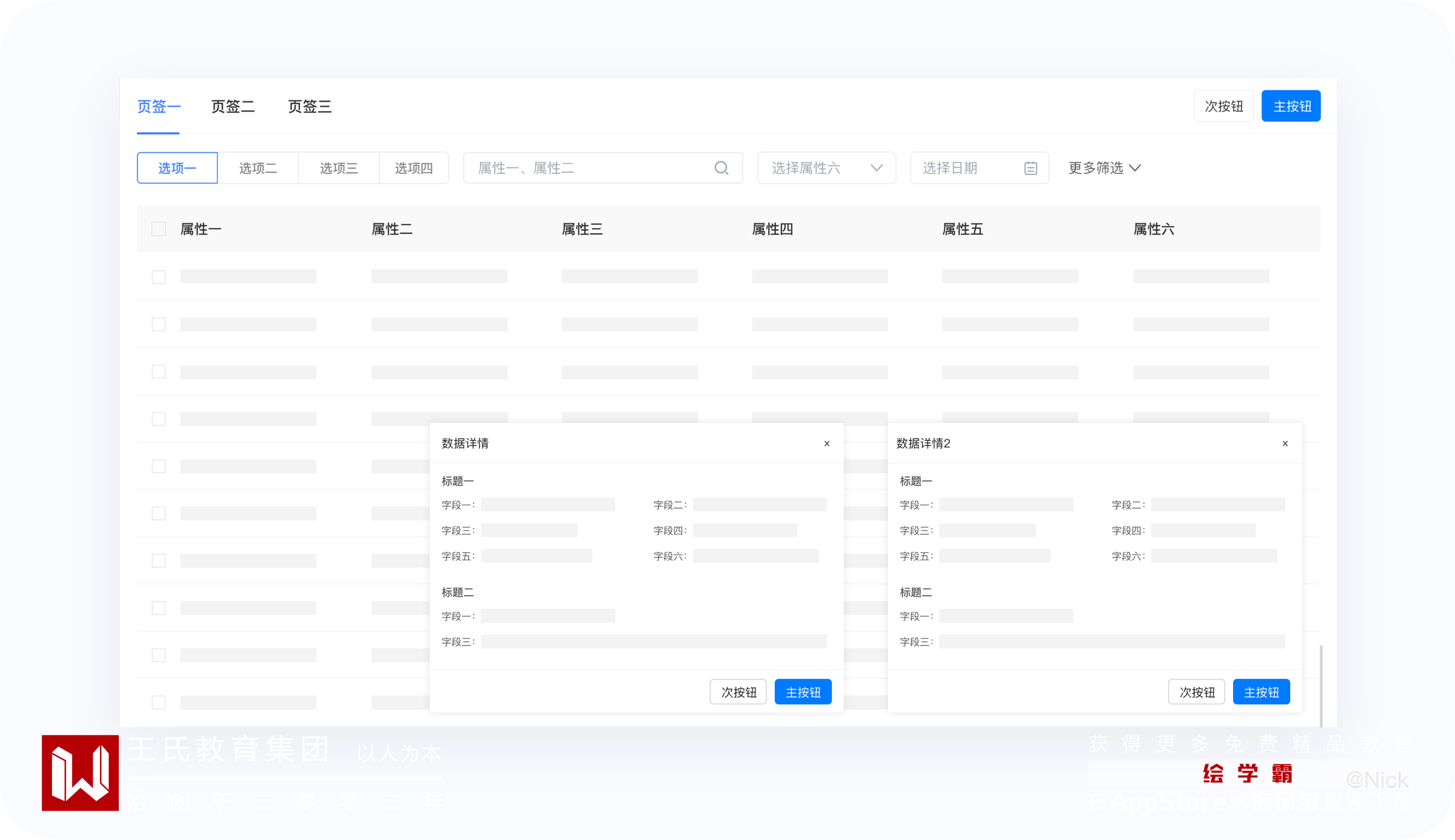Click the vertical scrollbar thumb at right
This screenshot has height=840, width=1455.
point(1320,685)
